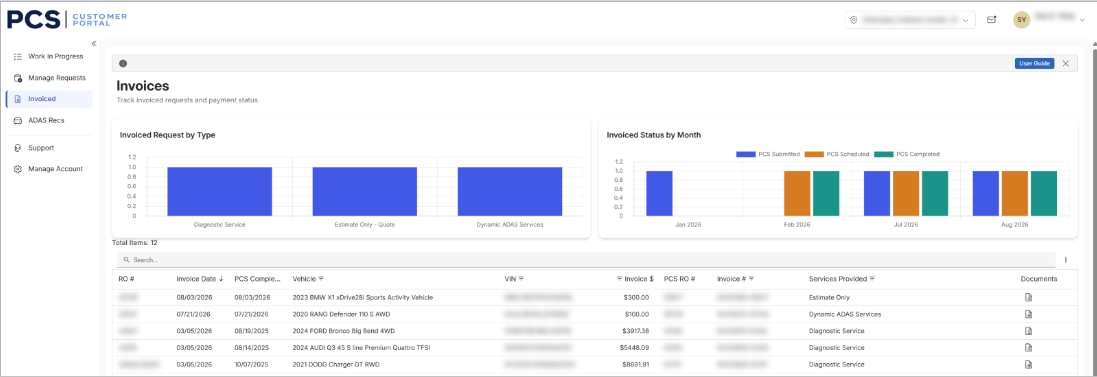Open the Invoice $ column filter
The width and height of the screenshot is (1097, 377).
619,278
